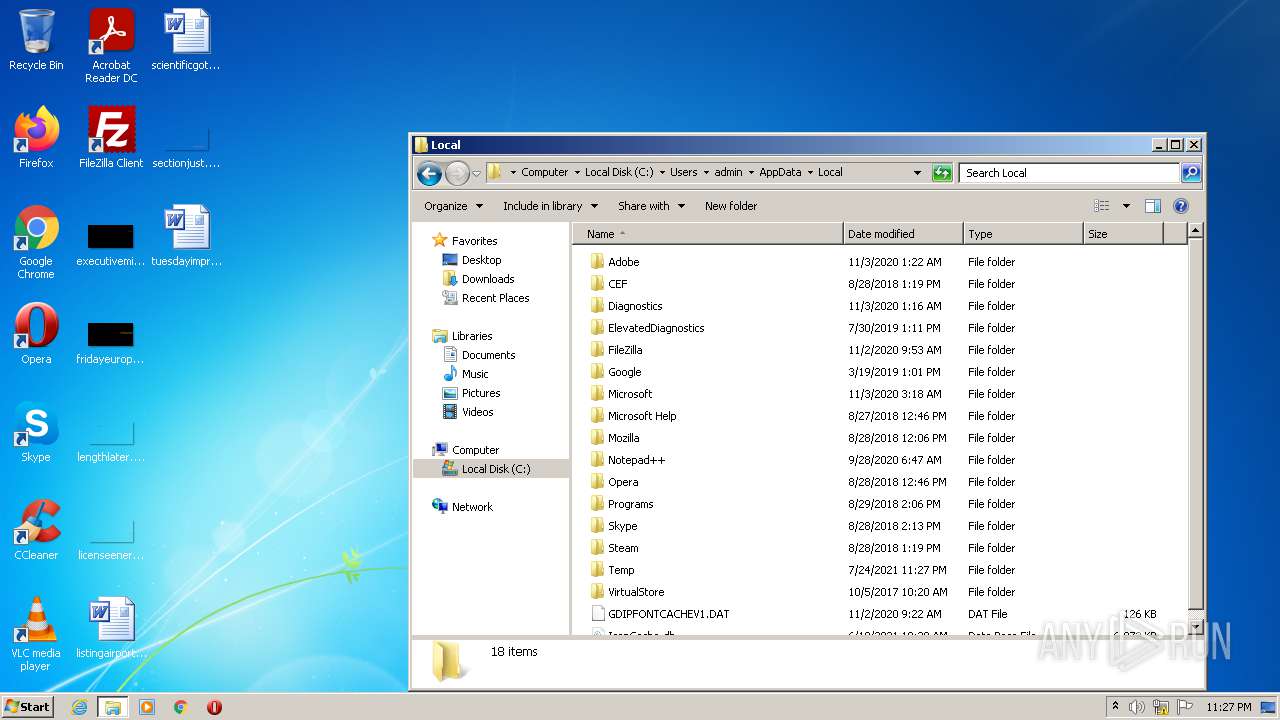Select the Steam folder
The width and height of the screenshot is (1280, 720).
pos(614,548)
